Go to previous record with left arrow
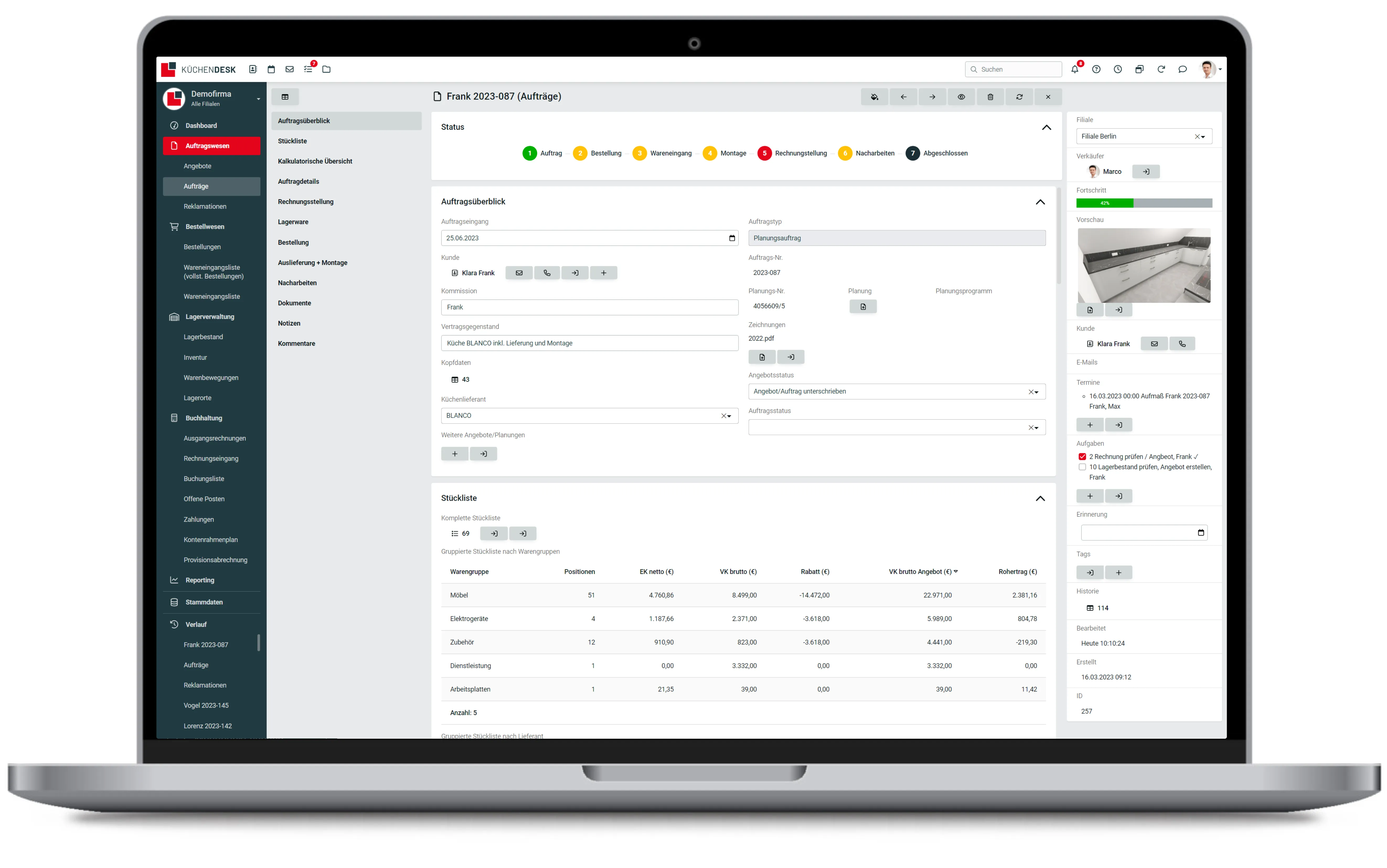 903,97
